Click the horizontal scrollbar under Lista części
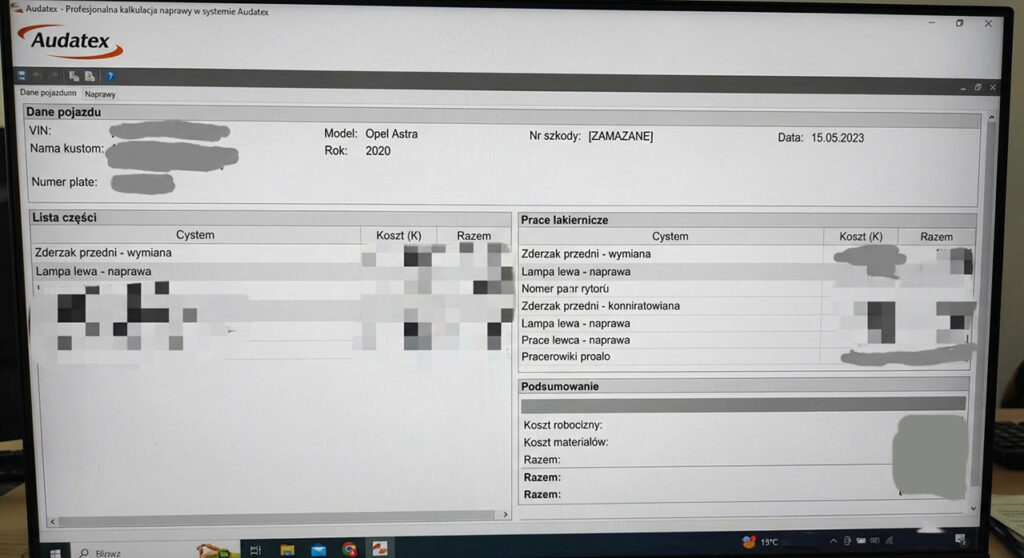The image size is (1024, 558). [x=270, y=516]
